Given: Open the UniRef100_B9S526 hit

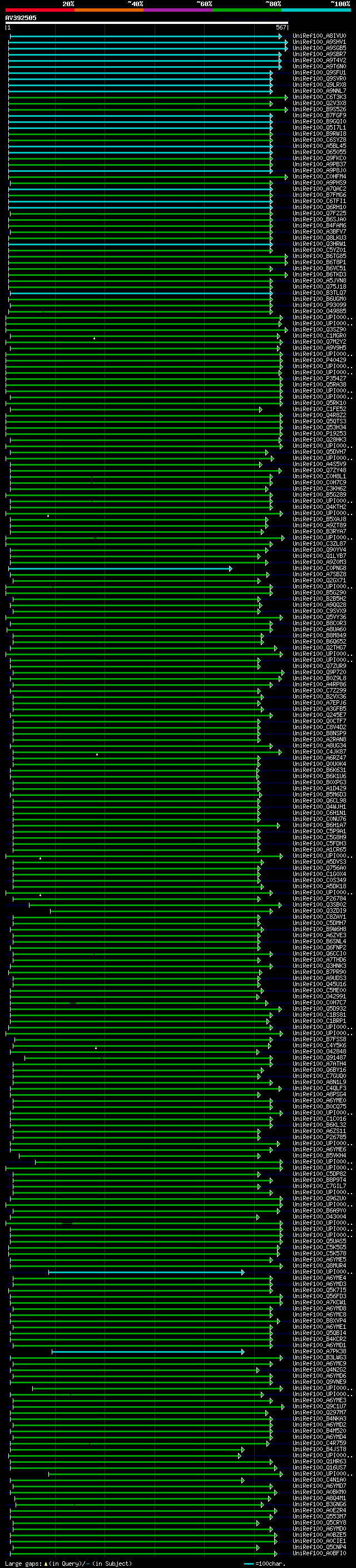Looking at the screenshot, I should coord(319,110).
